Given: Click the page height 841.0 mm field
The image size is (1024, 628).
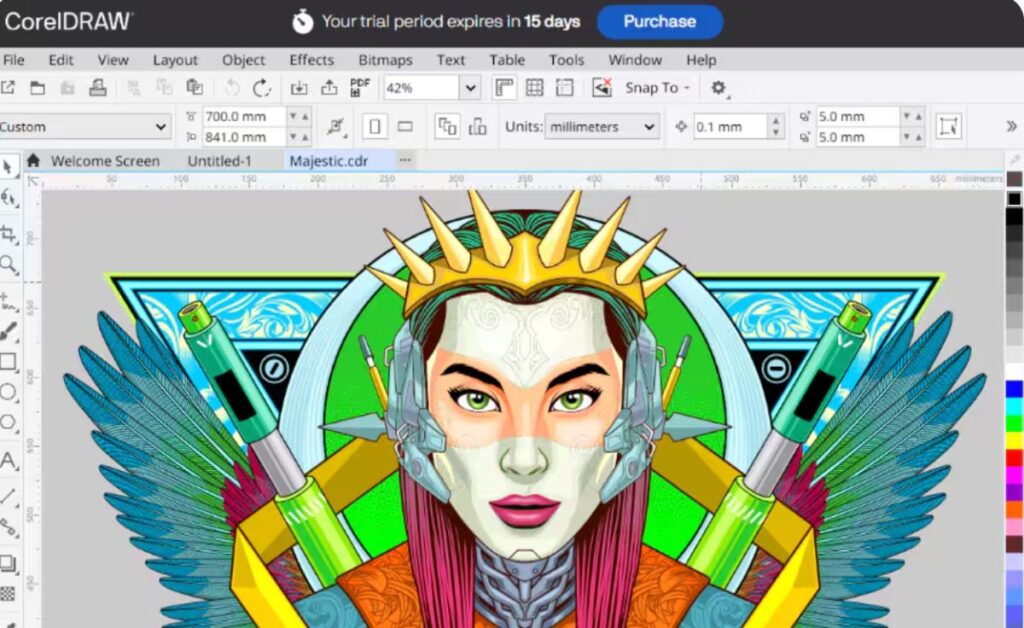Looking at the screenshot, I should (244, 137).
